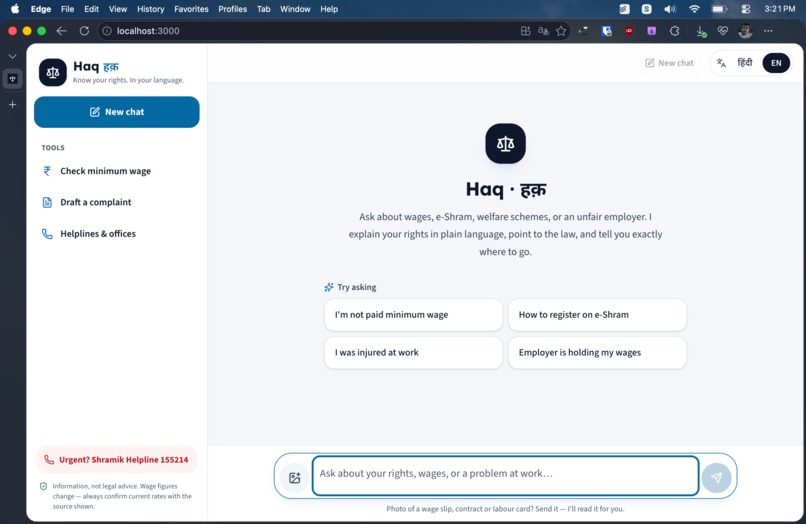
Task: Click the site info icon in address bar
Action: click(107, 31)
